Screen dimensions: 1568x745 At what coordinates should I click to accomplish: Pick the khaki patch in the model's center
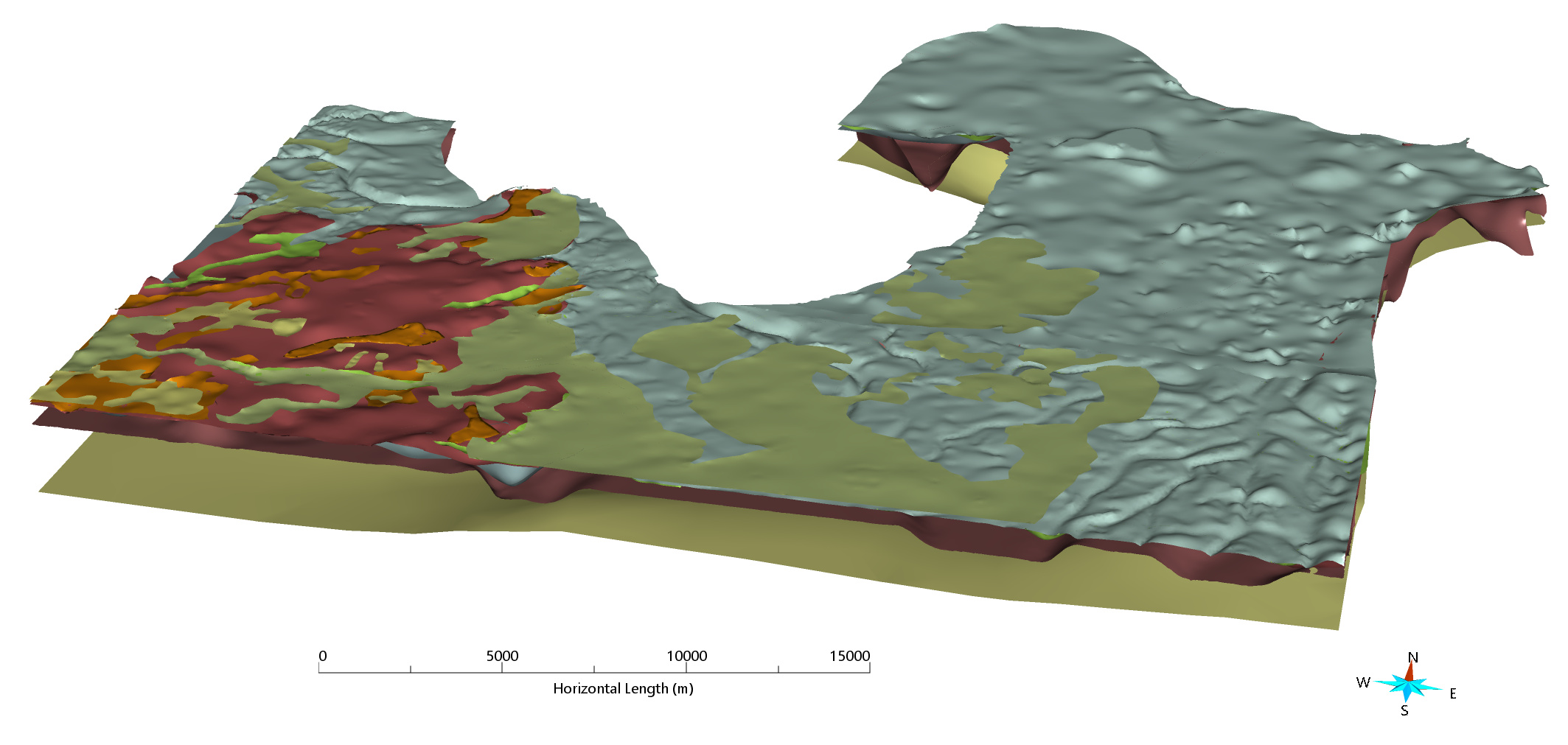(774, 398)
